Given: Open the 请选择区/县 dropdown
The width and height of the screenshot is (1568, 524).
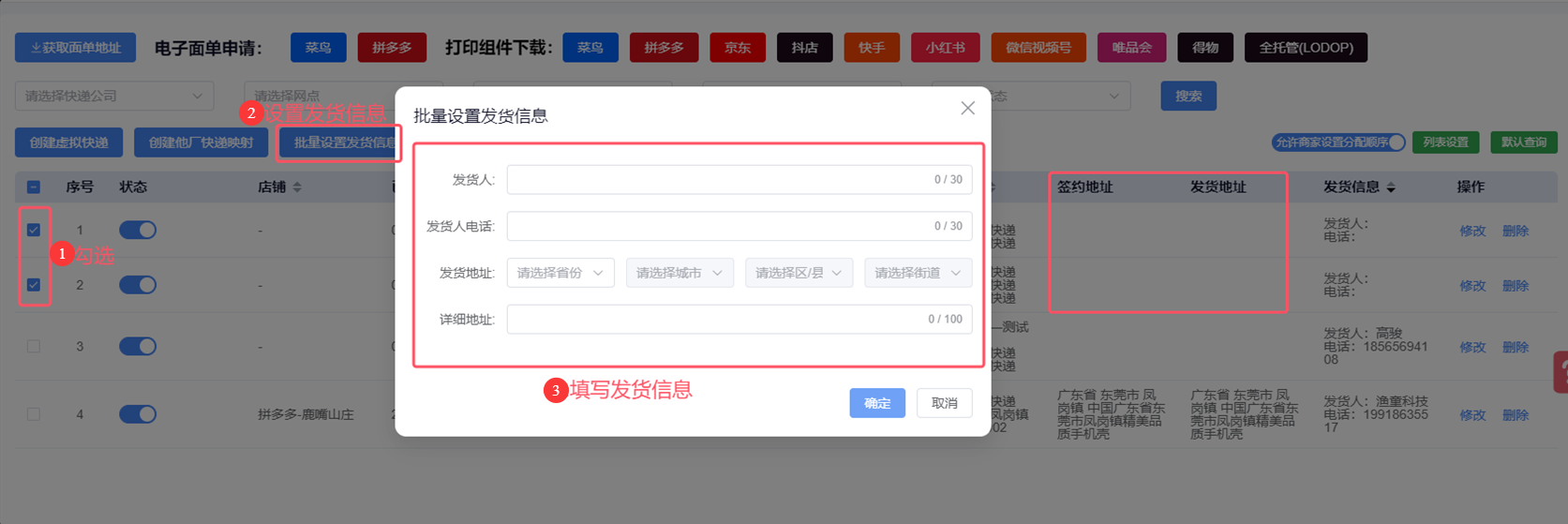Looking at the screenshot, I should [799, 273].
